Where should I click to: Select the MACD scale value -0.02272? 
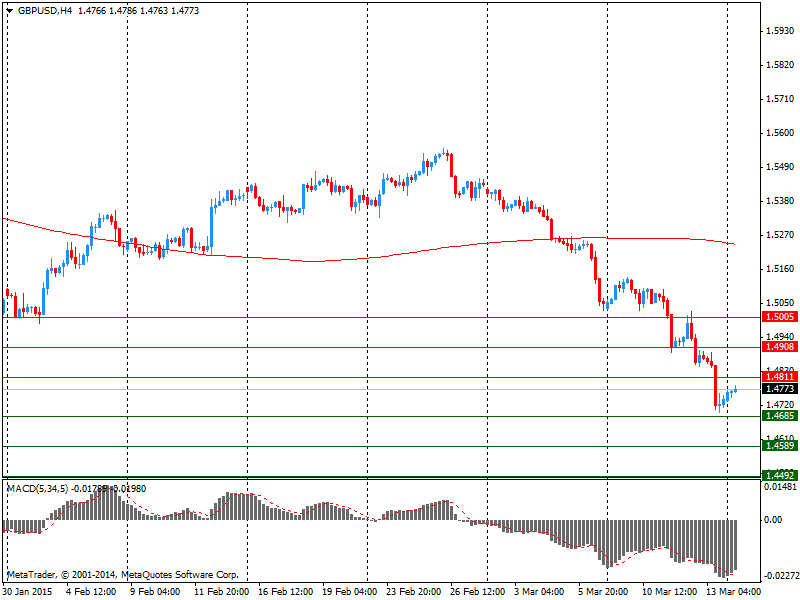coord(781,576)
